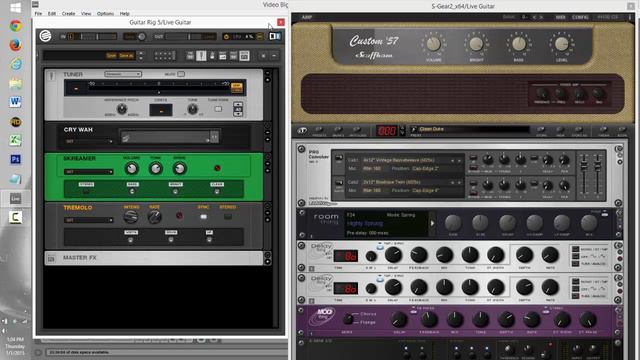Open the File menu
The width and height of the screenshot is (640, 360).
click(38, 13)
